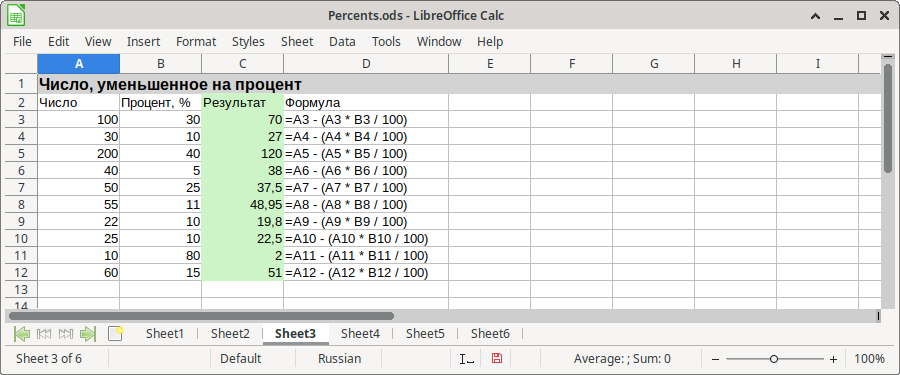The width and height of the screenshot is (900, 375).
Task: Select column B header
Action: (x=161, y=64)
